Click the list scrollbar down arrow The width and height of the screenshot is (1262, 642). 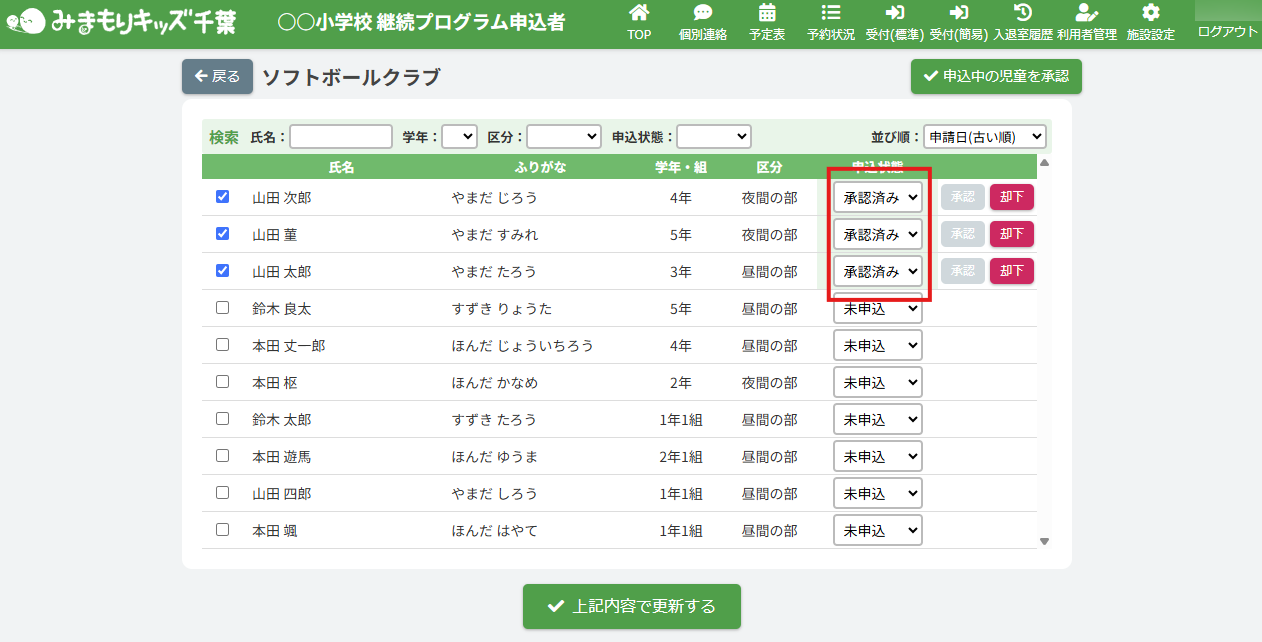[1045, 541]
